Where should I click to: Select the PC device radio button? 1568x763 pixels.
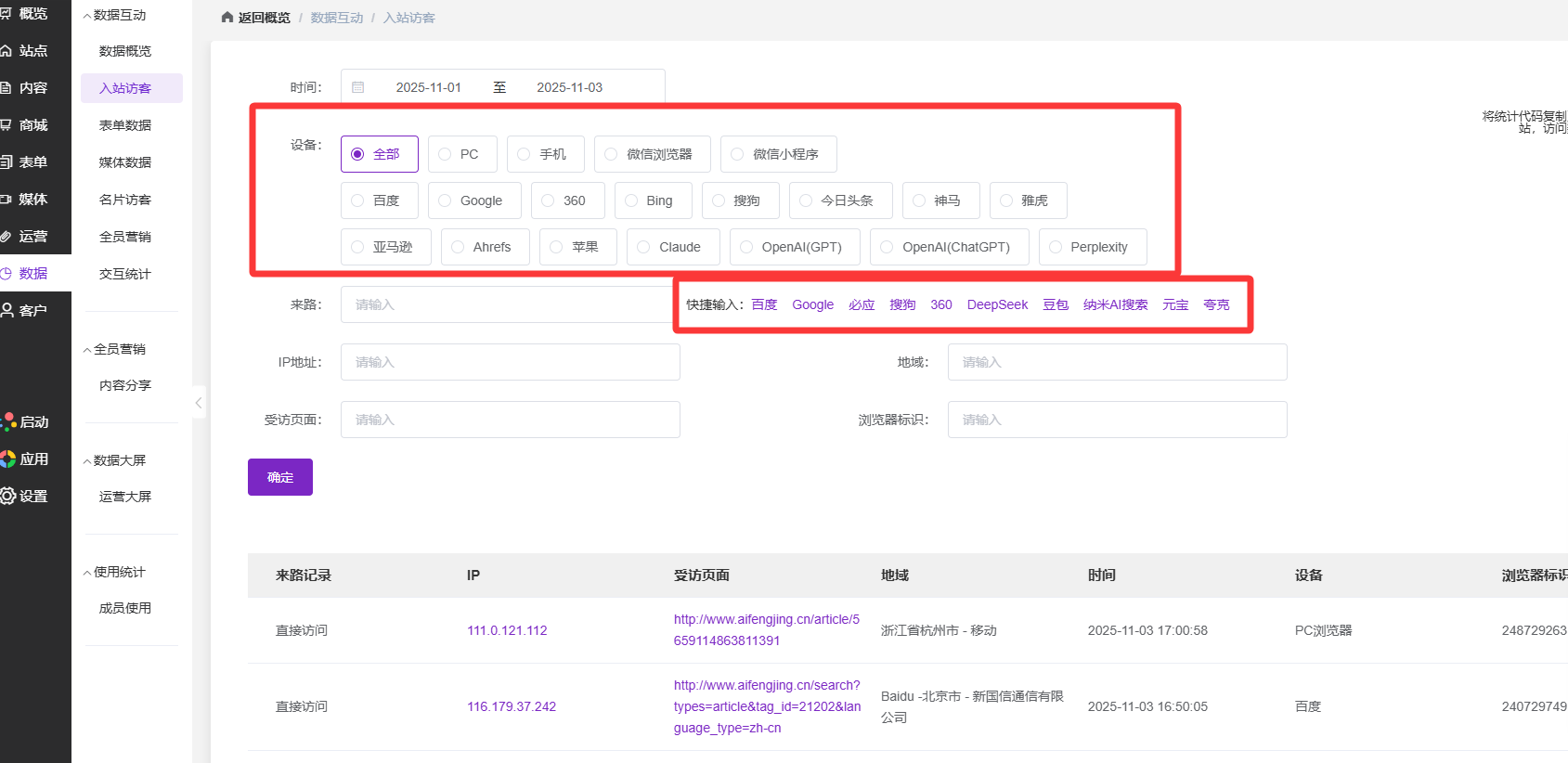(446, 154)
